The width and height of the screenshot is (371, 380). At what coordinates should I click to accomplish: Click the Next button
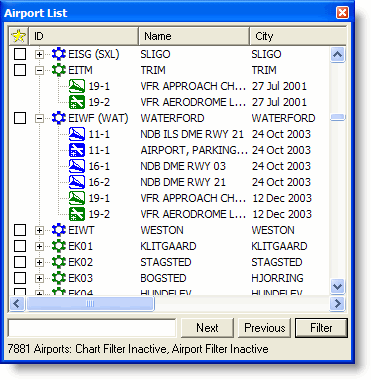coord(207,328)
